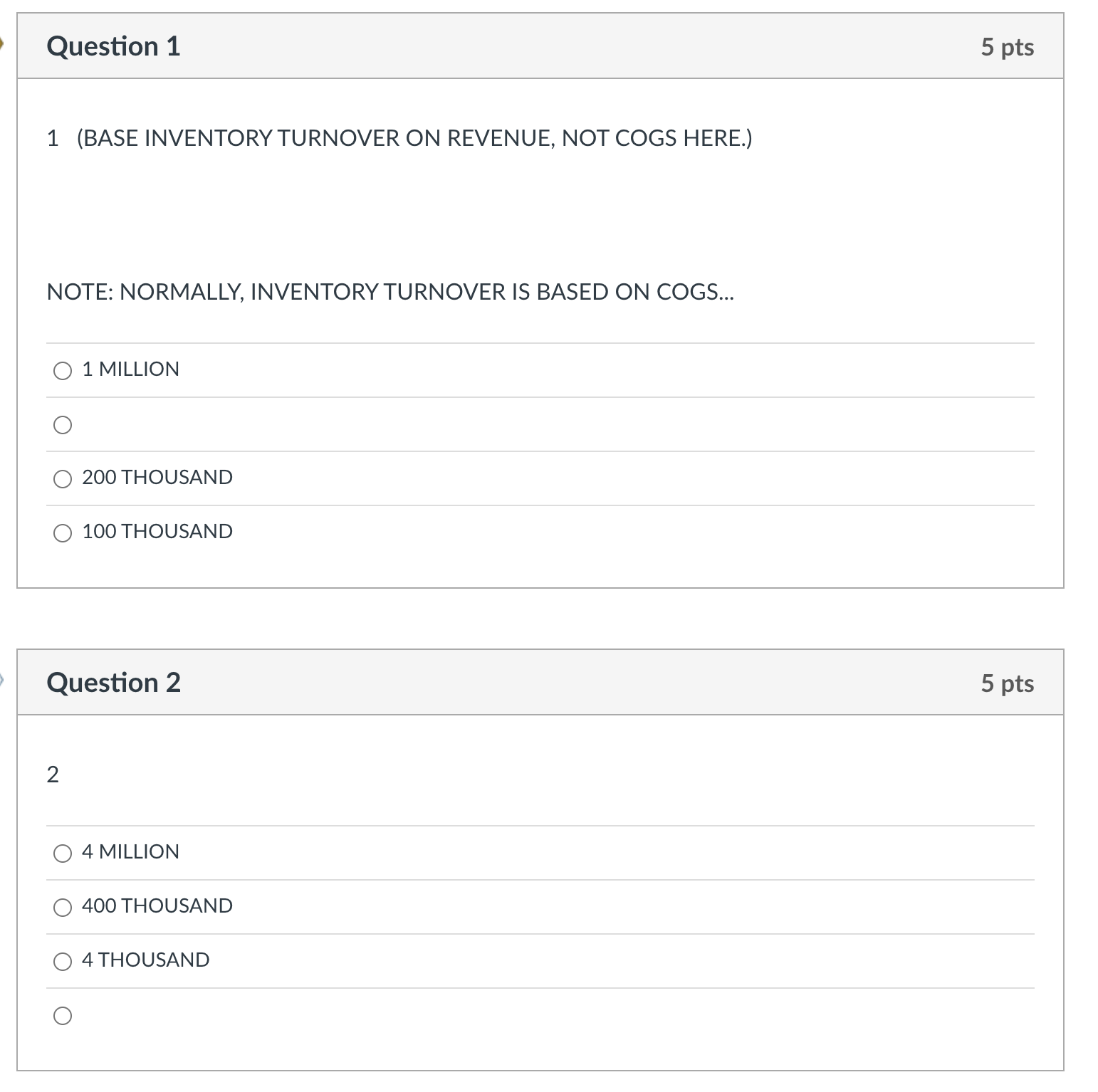This screenshot has width=1098, height=1092.
Task: Click the Question 1 header
Action: coord(114,46)
